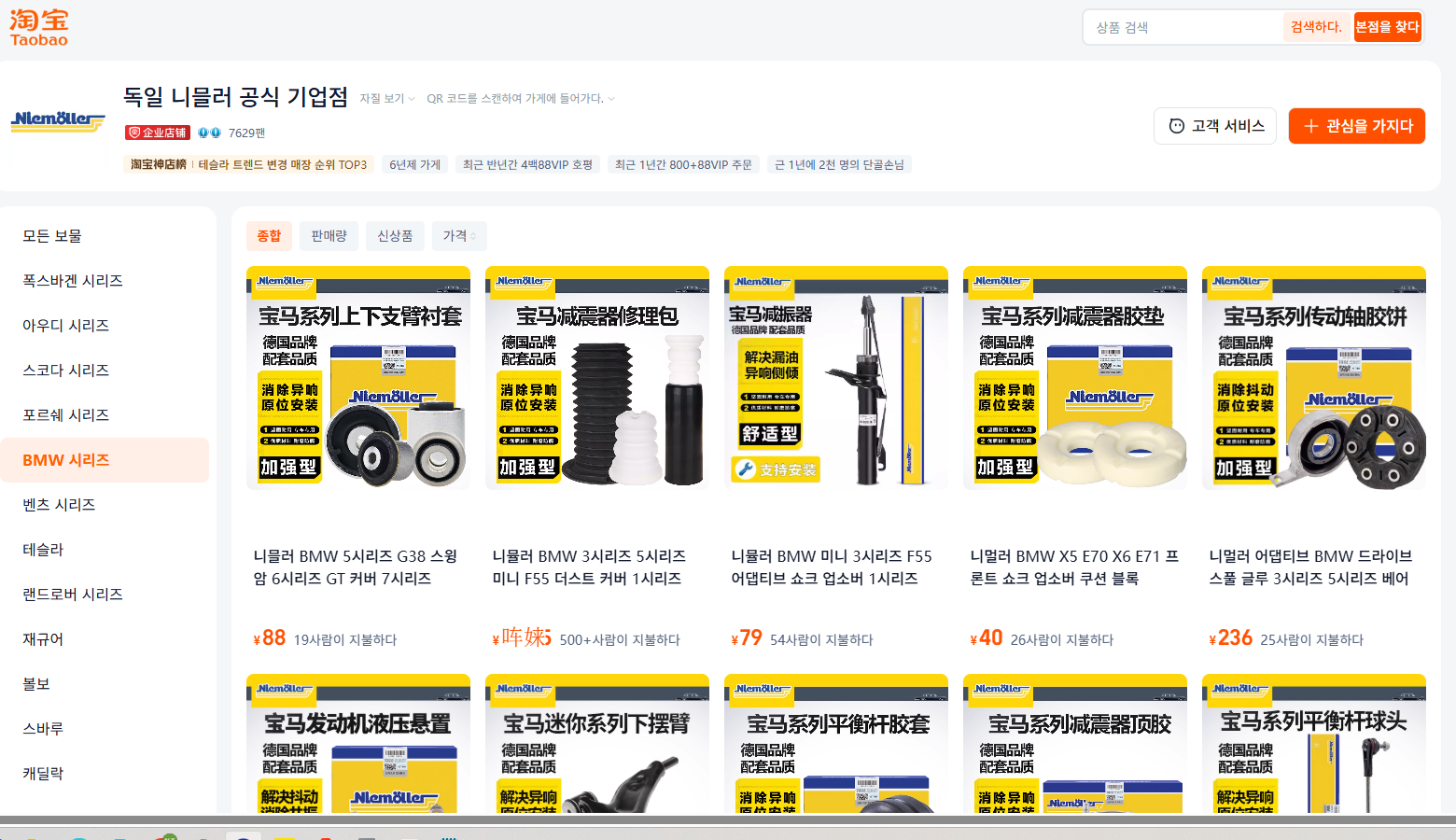The height and width of the screenshot is (840, 1456).
Task: Click the 검색하다 search button
Action: pos(1316,27)
